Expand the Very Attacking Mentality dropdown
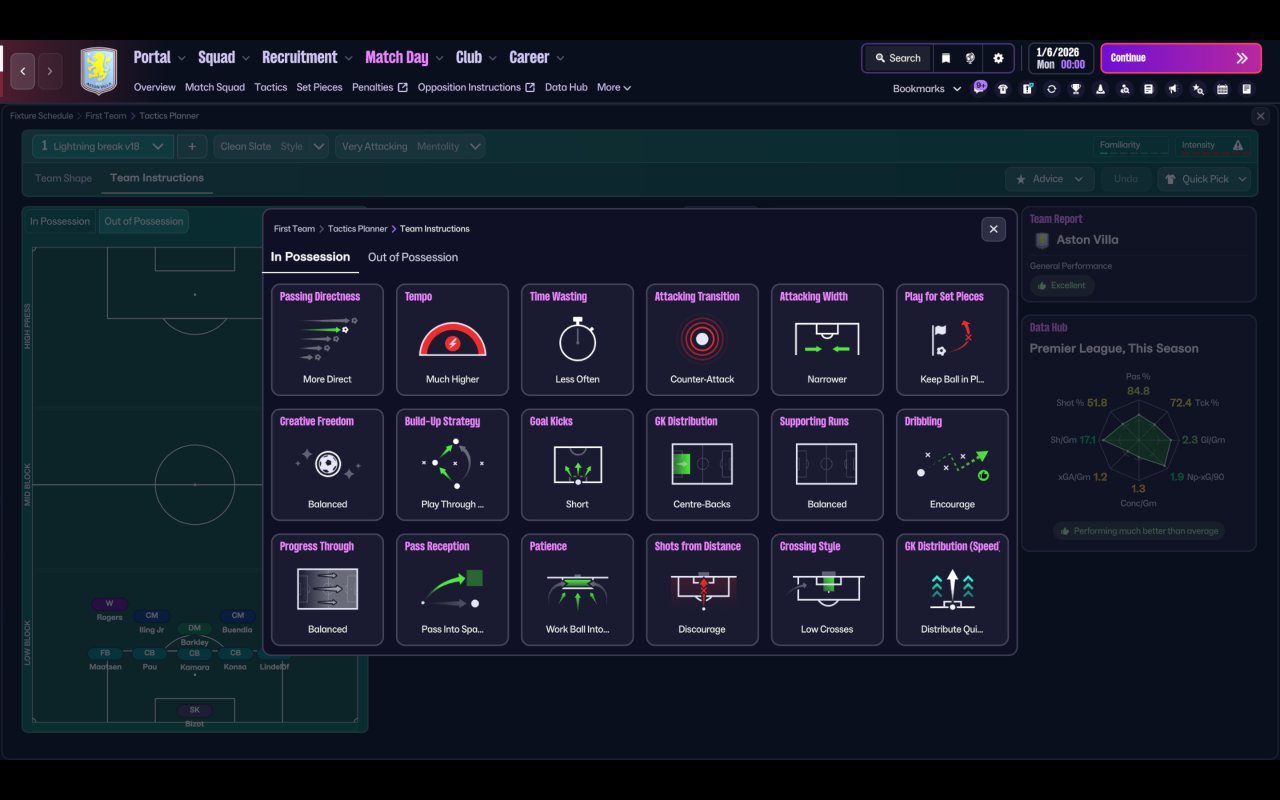This screenshot has width=1280, height=800. point(410,146)
